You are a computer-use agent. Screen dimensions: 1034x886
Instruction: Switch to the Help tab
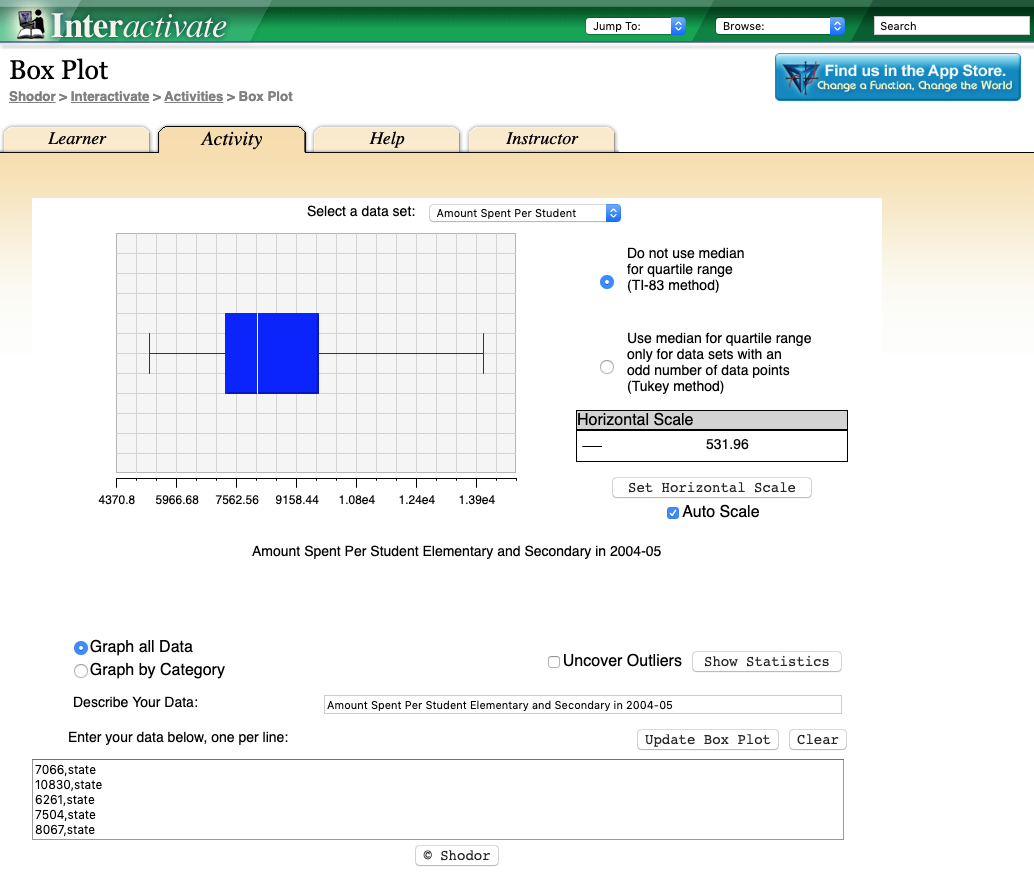386,139
